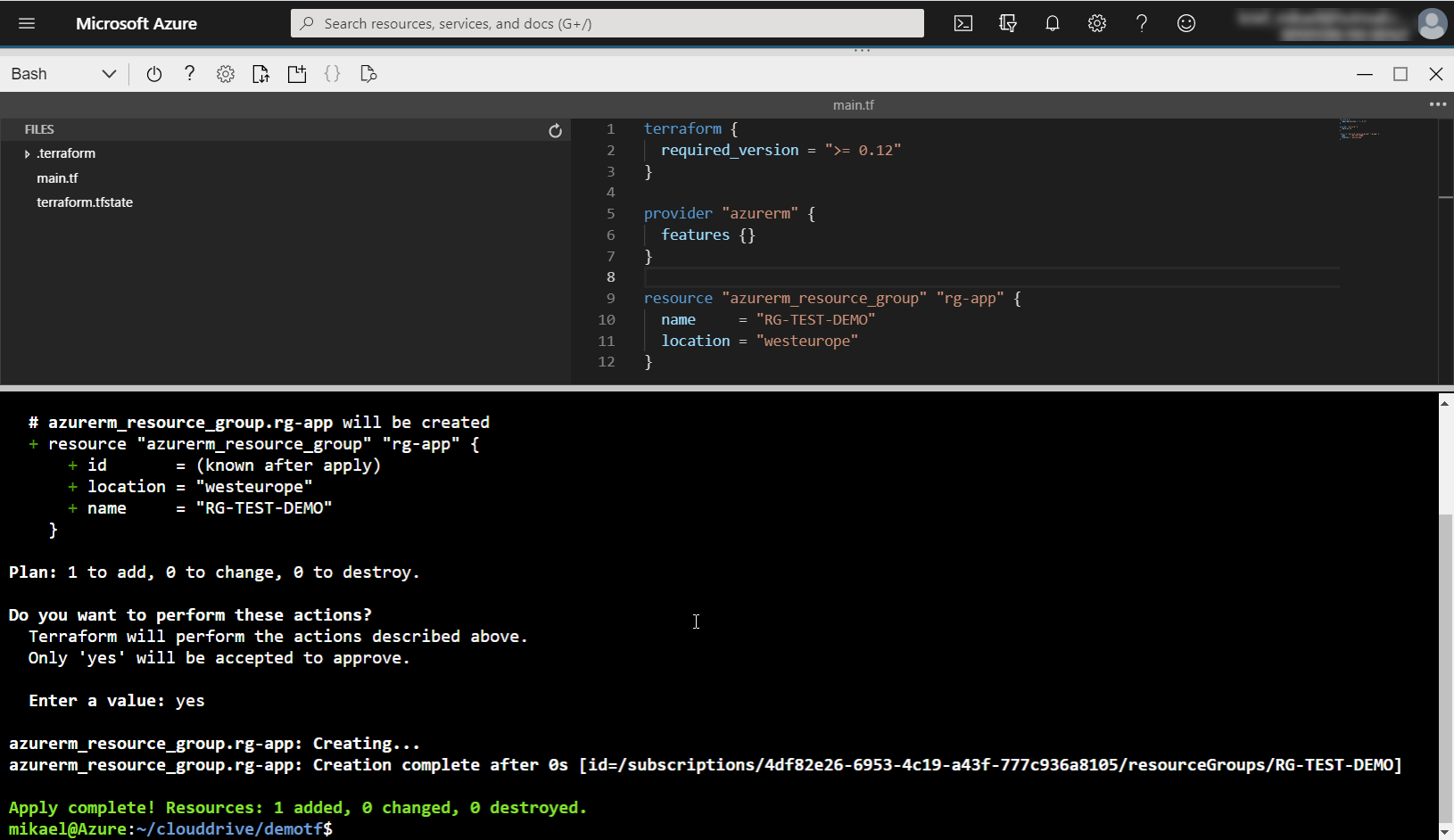Click the Apply complete message in the terminal
Viewport: 1454px width, 840px height.
298,808
